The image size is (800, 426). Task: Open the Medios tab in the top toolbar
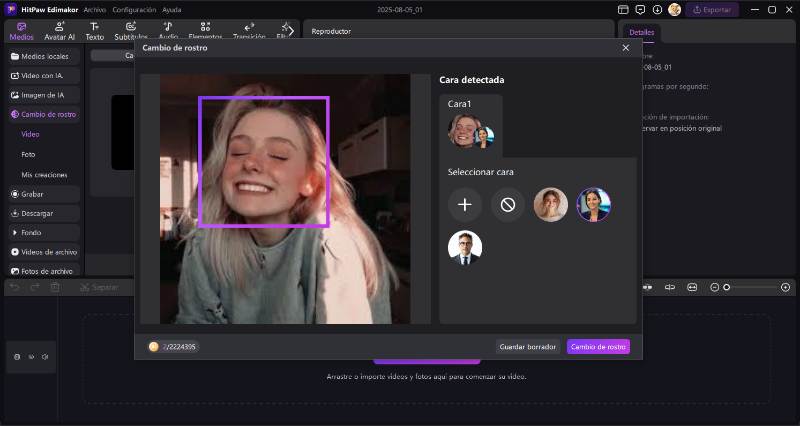click(x=21, y=31)
